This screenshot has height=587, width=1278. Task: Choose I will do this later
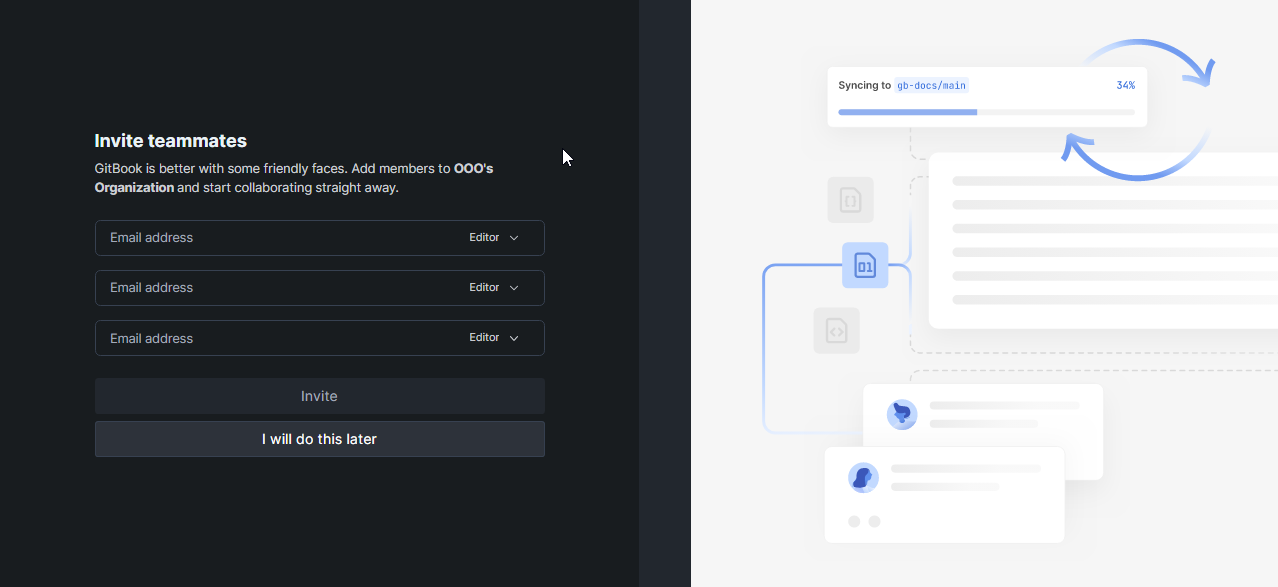pyautogui.click(x=319, y=439)
